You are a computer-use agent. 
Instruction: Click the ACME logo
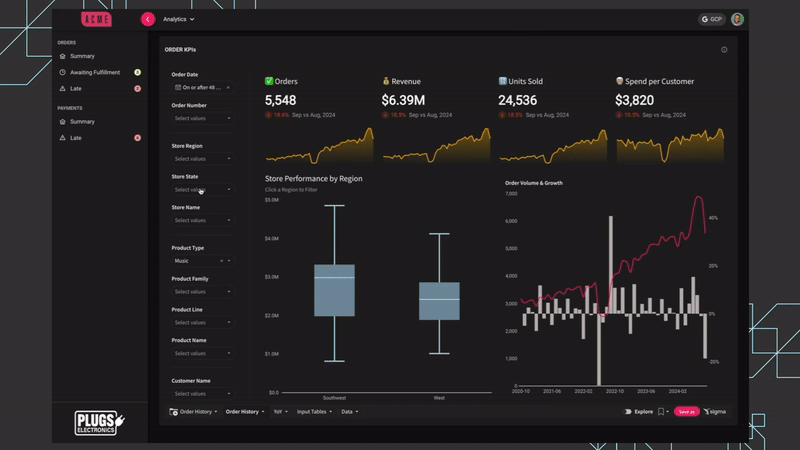[x=96, y=19]
